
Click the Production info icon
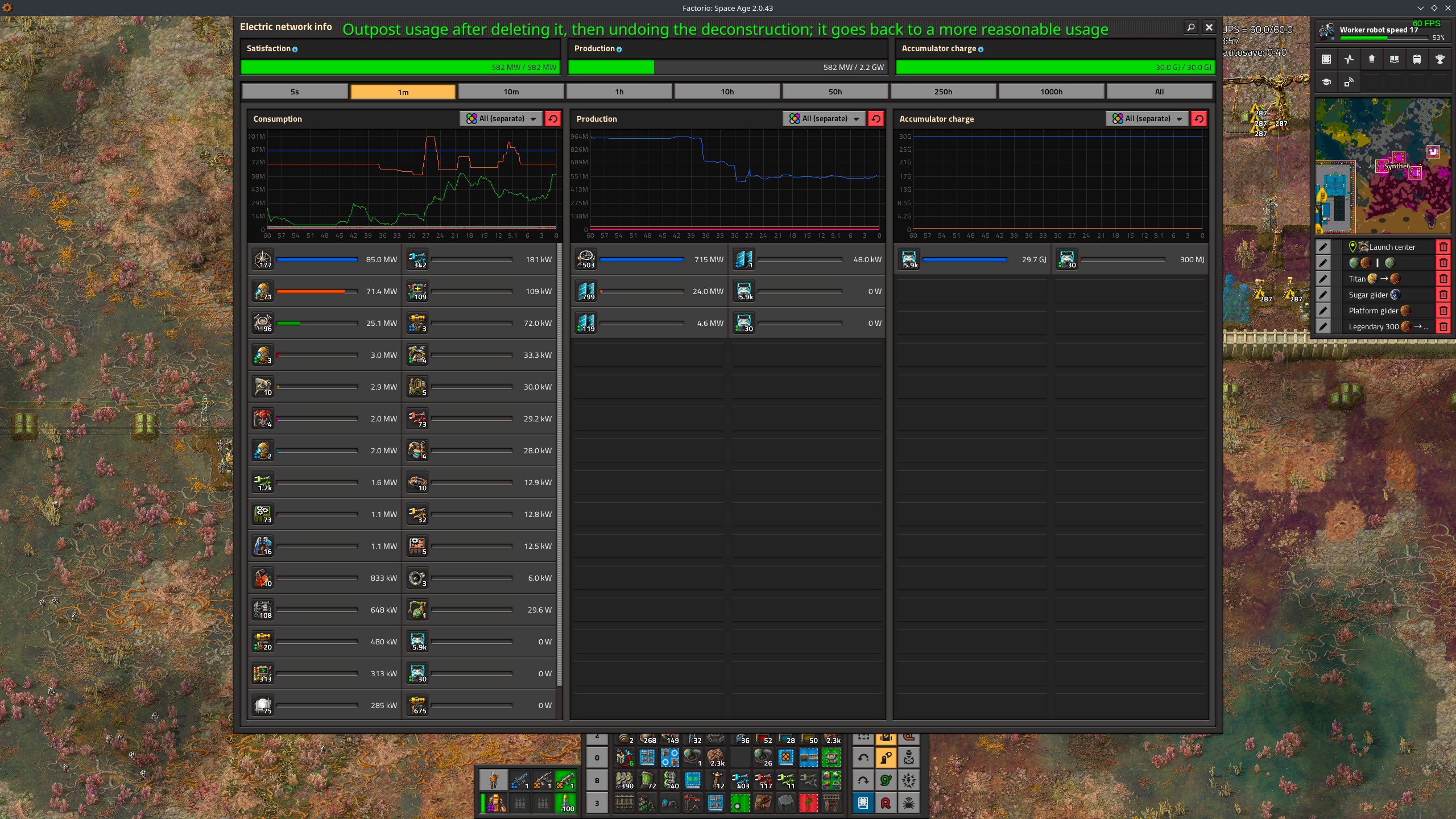point(619,49)
